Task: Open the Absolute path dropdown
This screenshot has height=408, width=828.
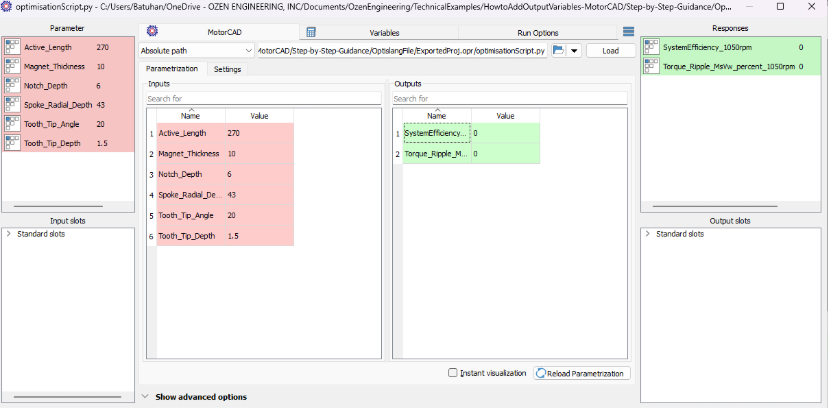Action: pyautogui.click(x=197, y=50)
